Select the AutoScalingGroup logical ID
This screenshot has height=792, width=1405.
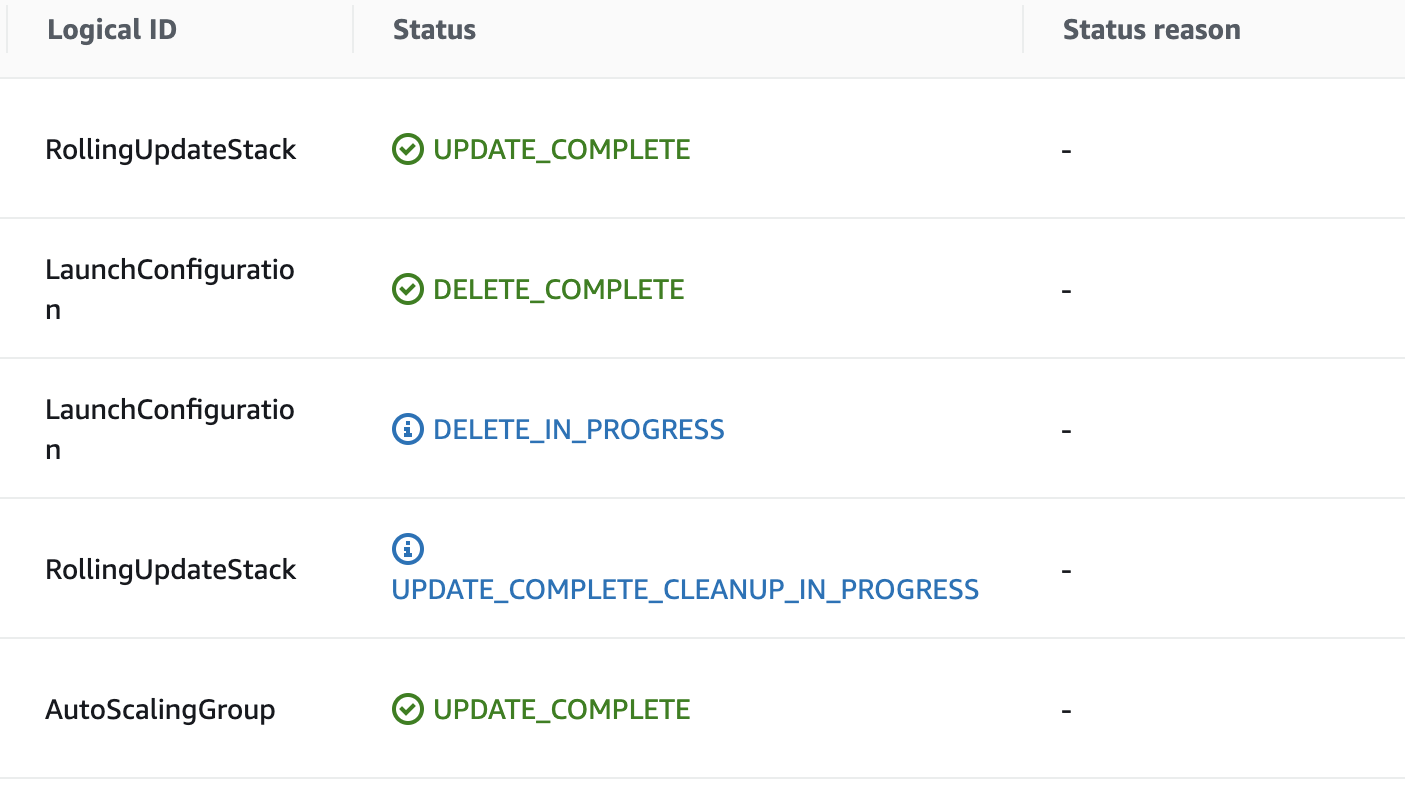(160, 710)
